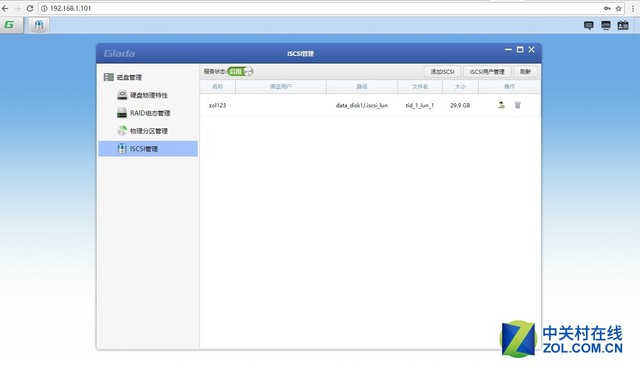Click the 添加ISCSI button
The height and width of the screenshot is (369, 640).
coord(442,72)
